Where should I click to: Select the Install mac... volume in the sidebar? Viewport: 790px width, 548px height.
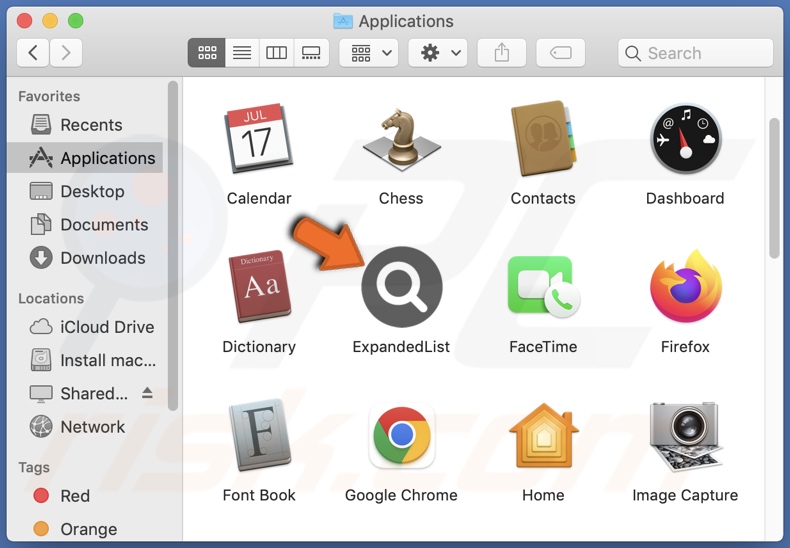click(85, 360)
